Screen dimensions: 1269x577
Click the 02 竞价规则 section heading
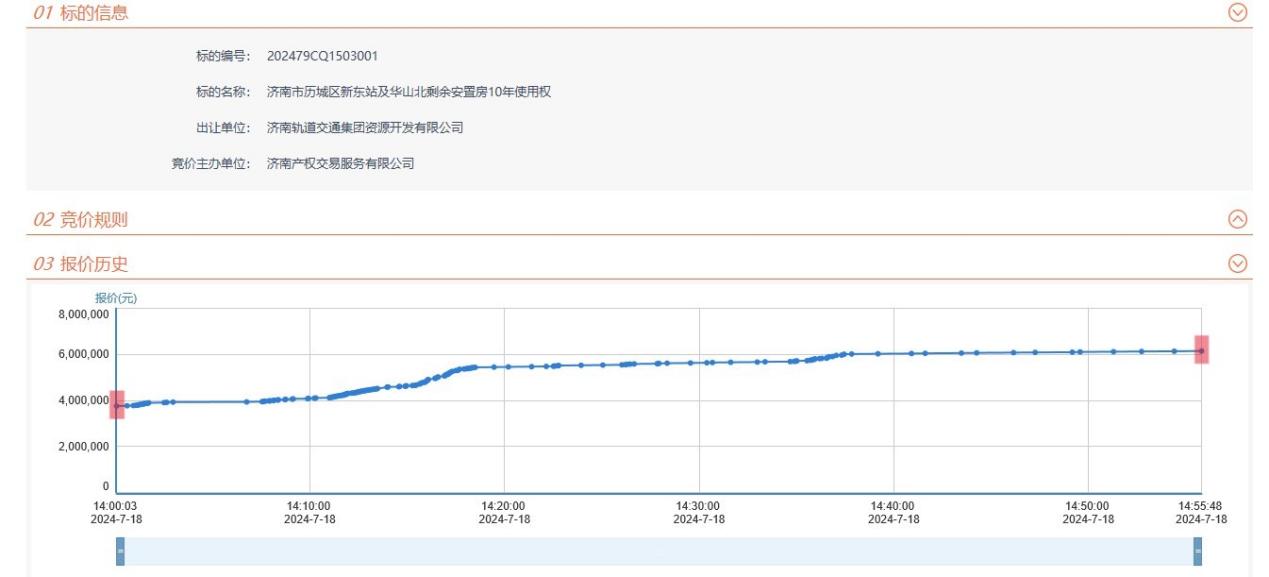81,220
